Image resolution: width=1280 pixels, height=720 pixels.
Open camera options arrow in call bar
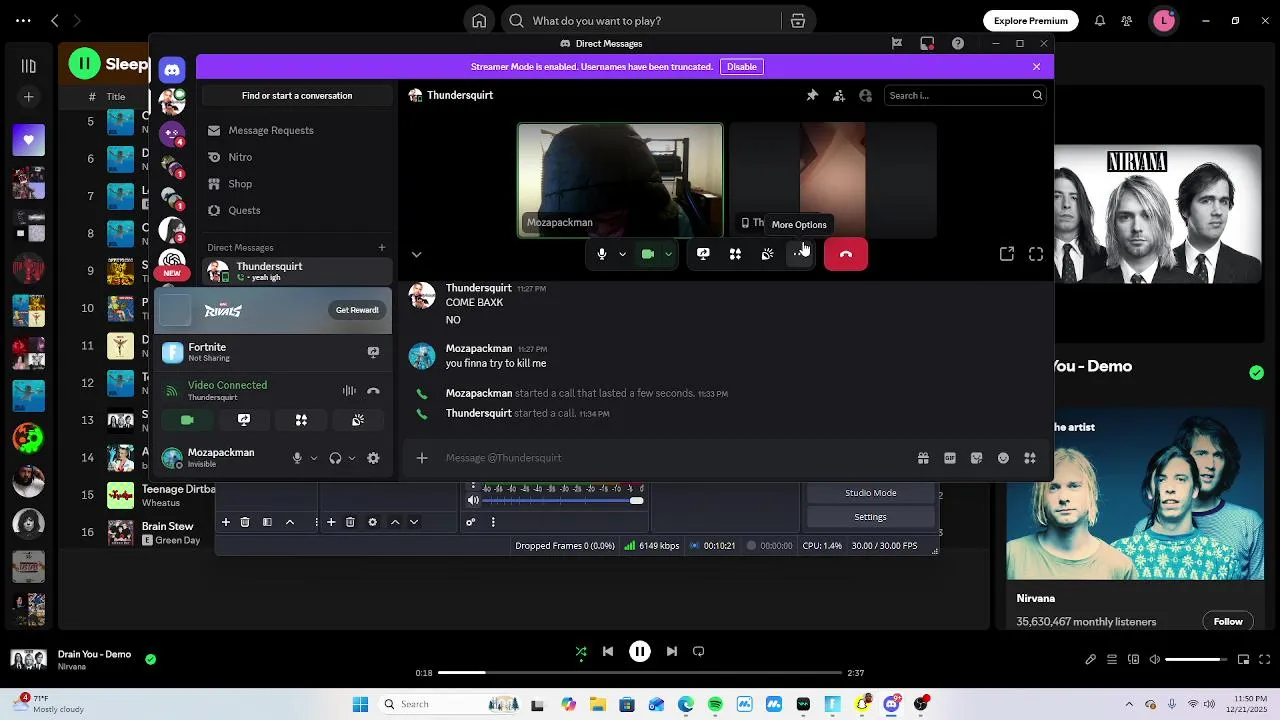(x=668, y=254)
